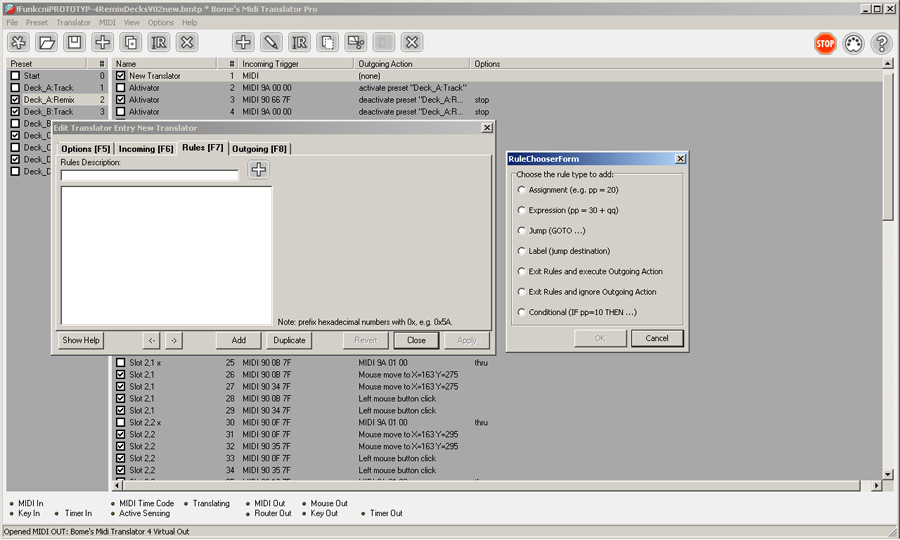Select the Assignment rule type option

point(521,190)
